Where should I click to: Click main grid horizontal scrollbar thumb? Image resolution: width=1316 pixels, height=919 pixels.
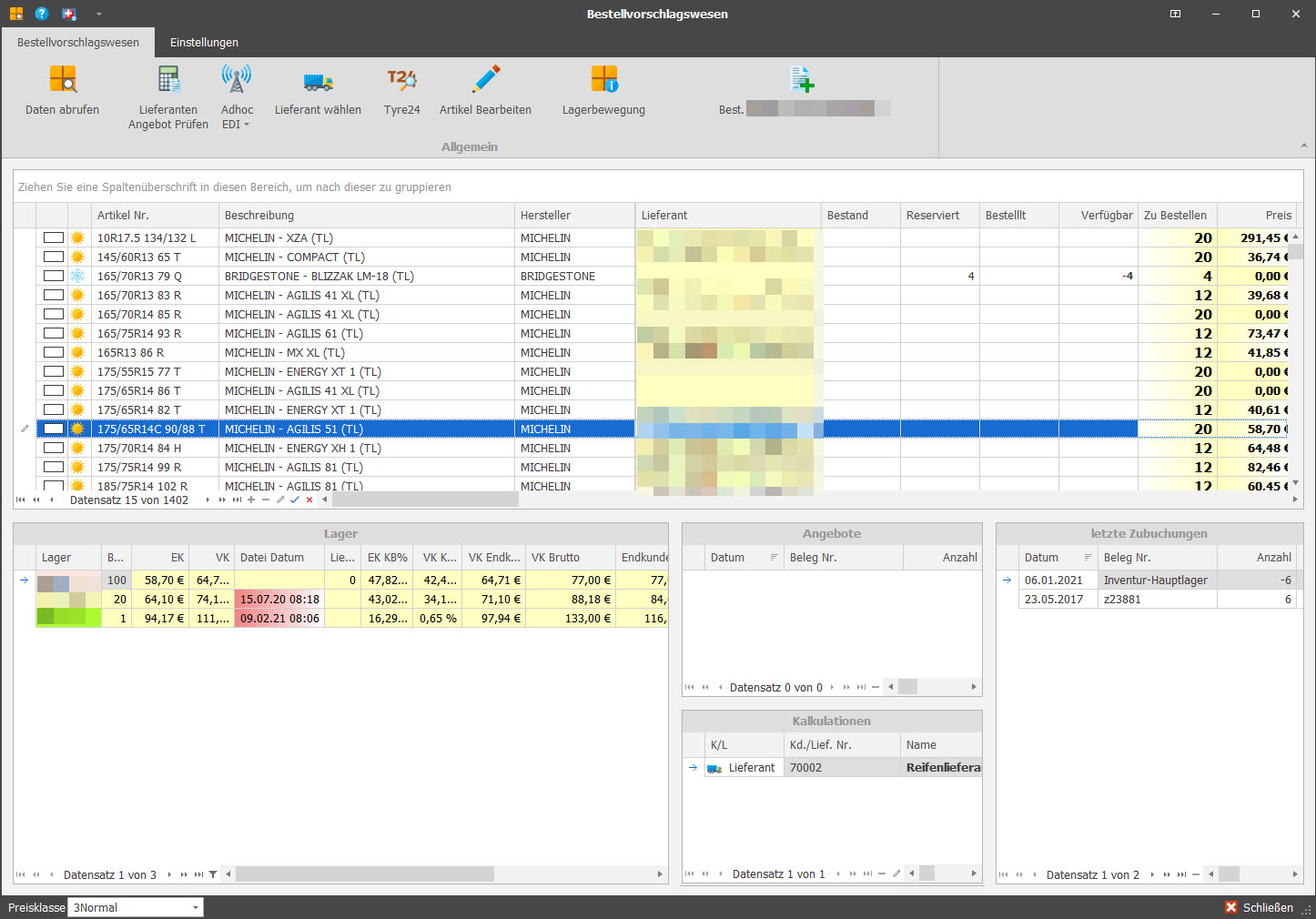coord(425,500)
